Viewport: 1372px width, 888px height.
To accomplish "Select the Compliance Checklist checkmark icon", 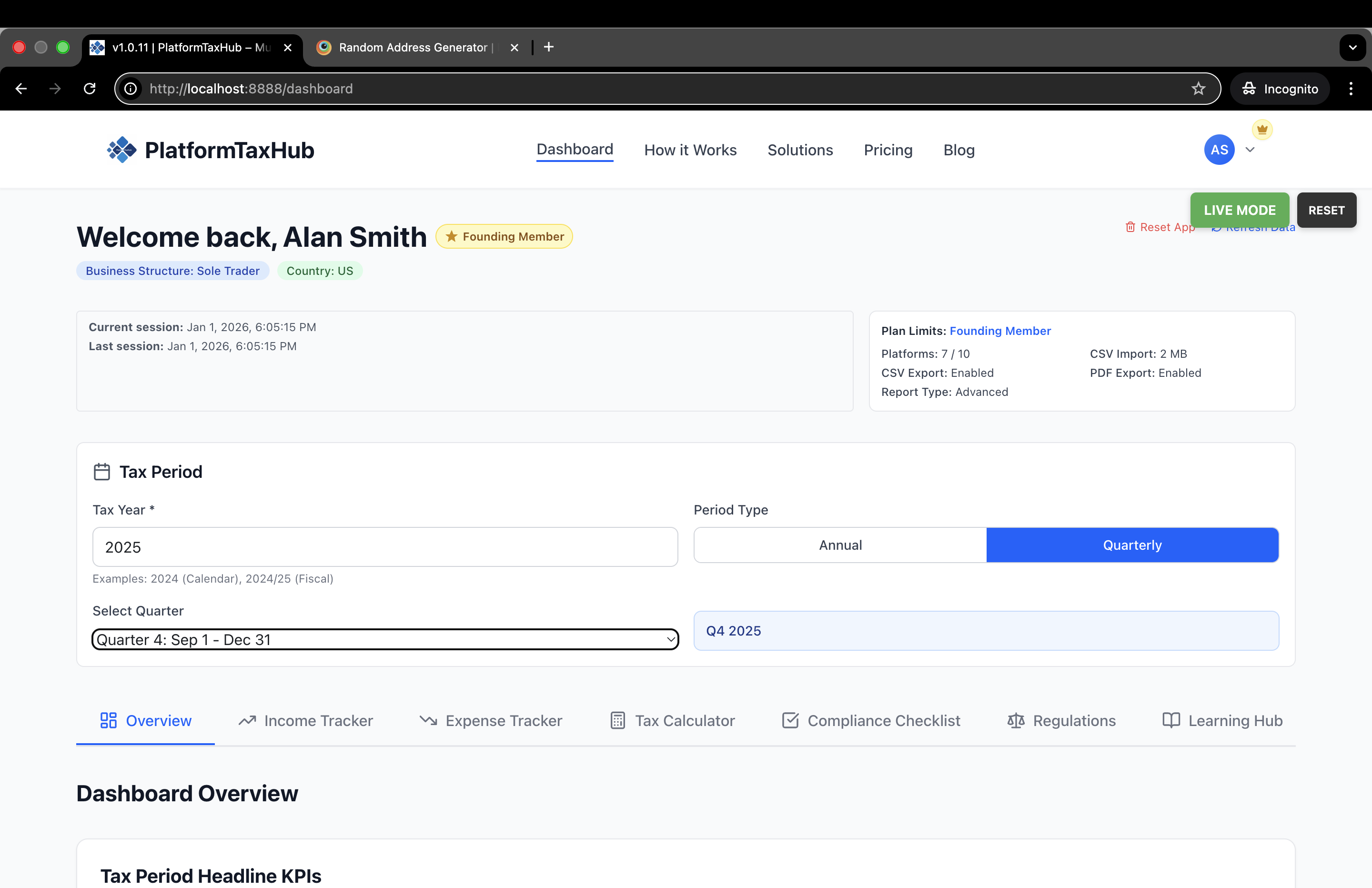I will click(x=790, y=720).
